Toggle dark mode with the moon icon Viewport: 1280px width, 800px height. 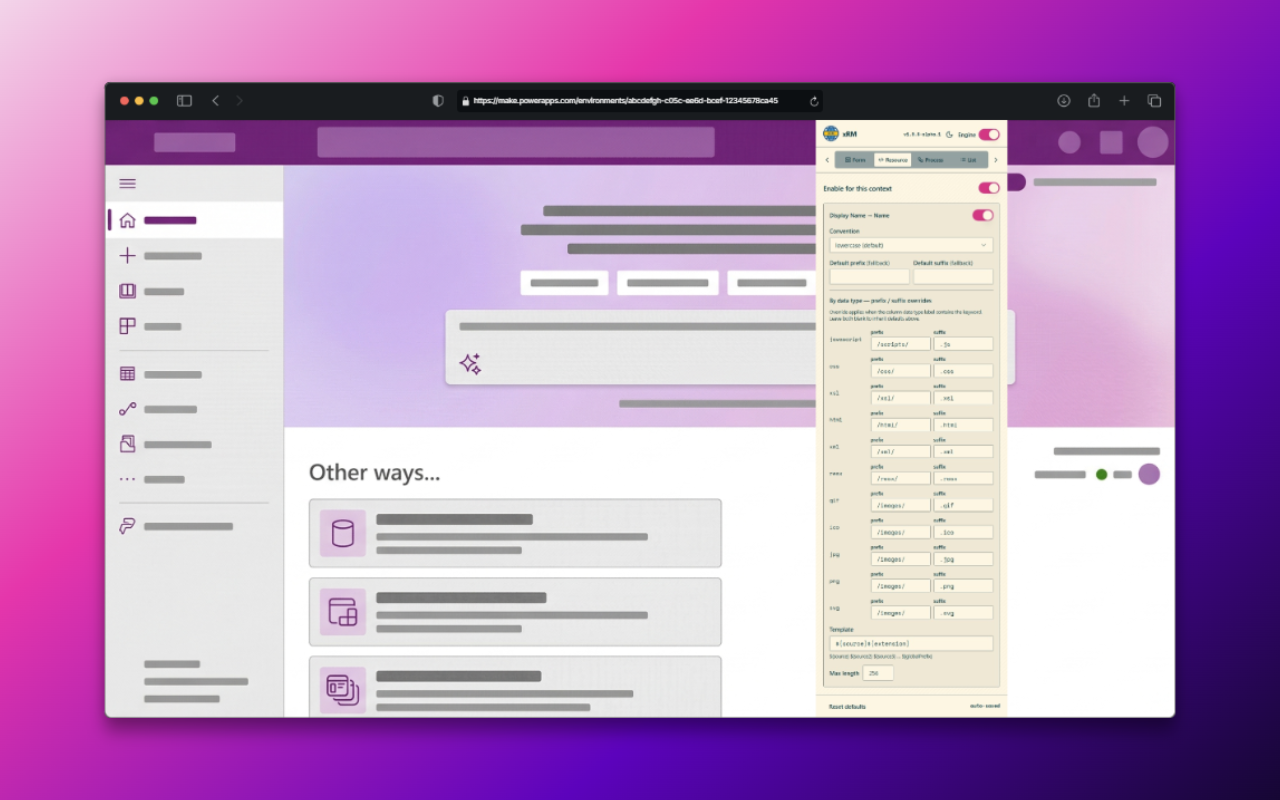[949, 134]
